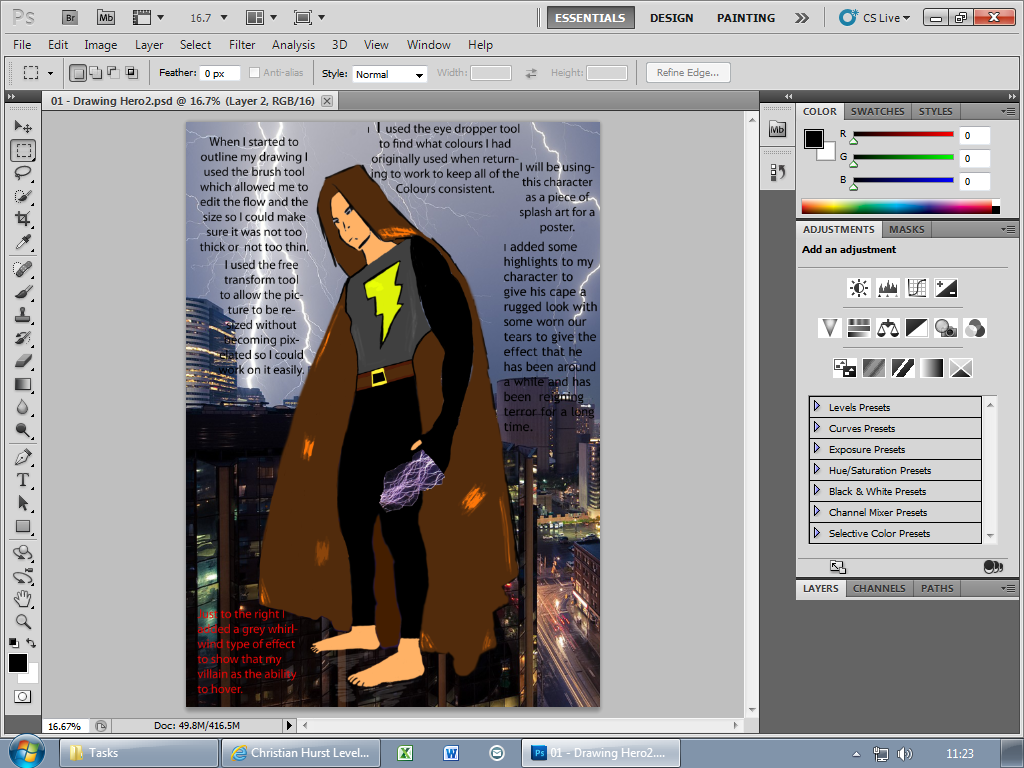Select the Quick Selection tool
Viewport: 1024px width, 768px height.
[x=23, y=196]
